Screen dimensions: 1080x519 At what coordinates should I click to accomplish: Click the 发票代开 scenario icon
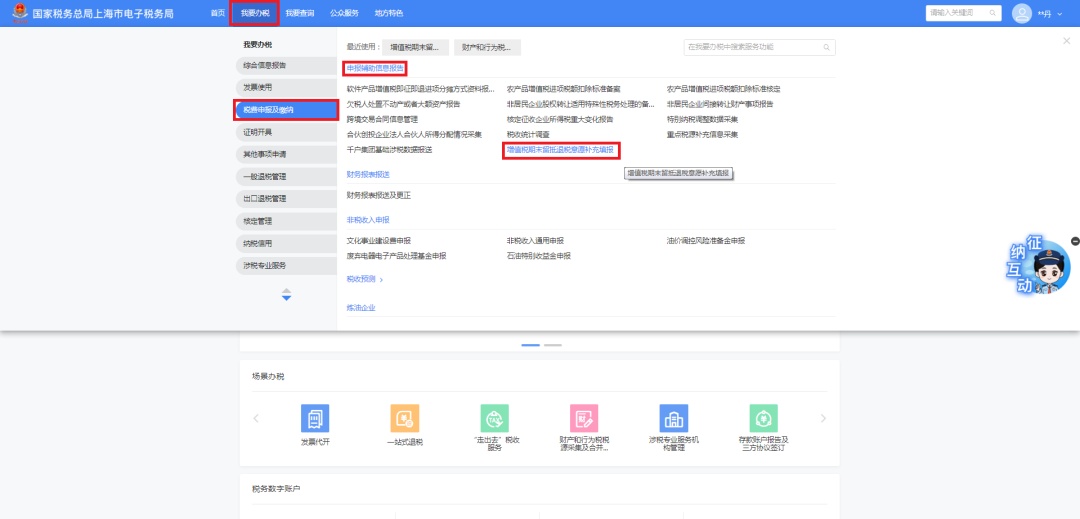point(315,419)
